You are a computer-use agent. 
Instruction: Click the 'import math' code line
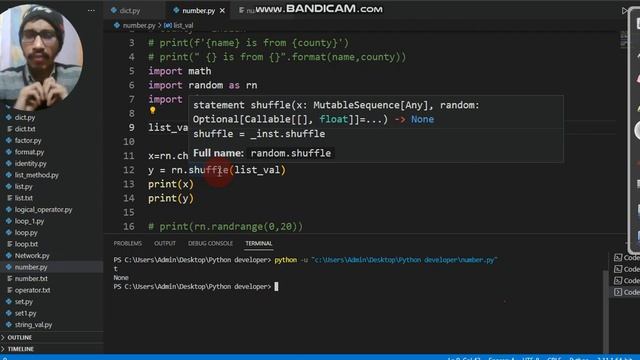click(180, 71)
